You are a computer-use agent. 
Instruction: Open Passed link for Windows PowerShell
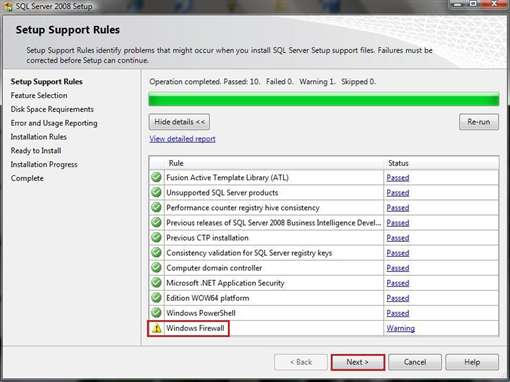(x=398, y=313)
